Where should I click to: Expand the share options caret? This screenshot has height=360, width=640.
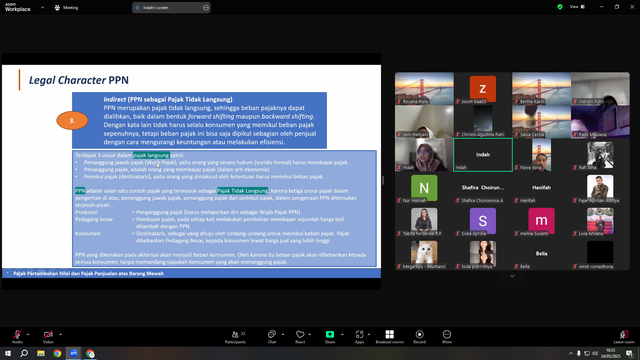pyautogui.click(x=342, y=334)
